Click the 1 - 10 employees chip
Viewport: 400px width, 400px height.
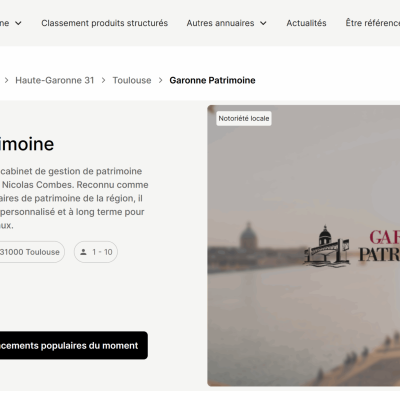coord(96,252)
